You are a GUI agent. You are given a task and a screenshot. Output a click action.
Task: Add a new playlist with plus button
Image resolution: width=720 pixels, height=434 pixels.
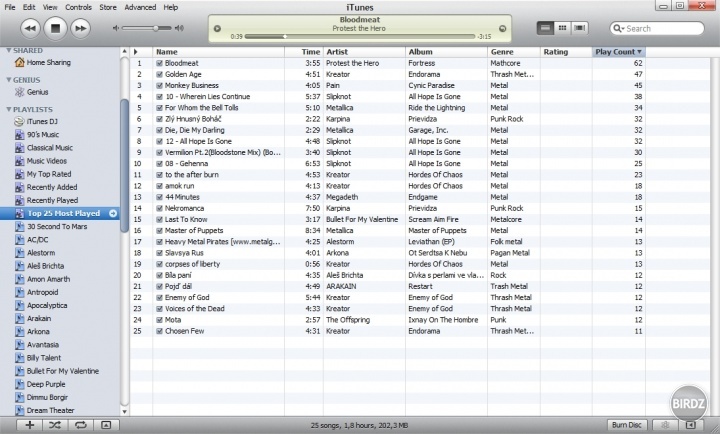29,425
